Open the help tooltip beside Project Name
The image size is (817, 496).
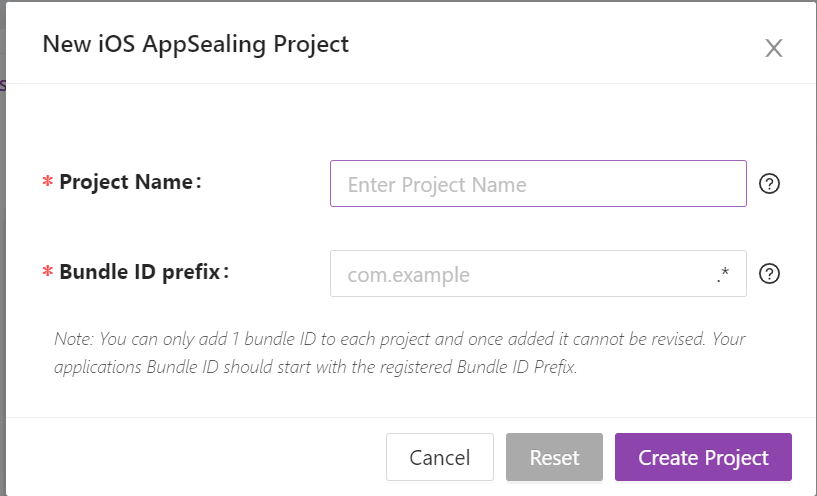(x=769, y=183)
